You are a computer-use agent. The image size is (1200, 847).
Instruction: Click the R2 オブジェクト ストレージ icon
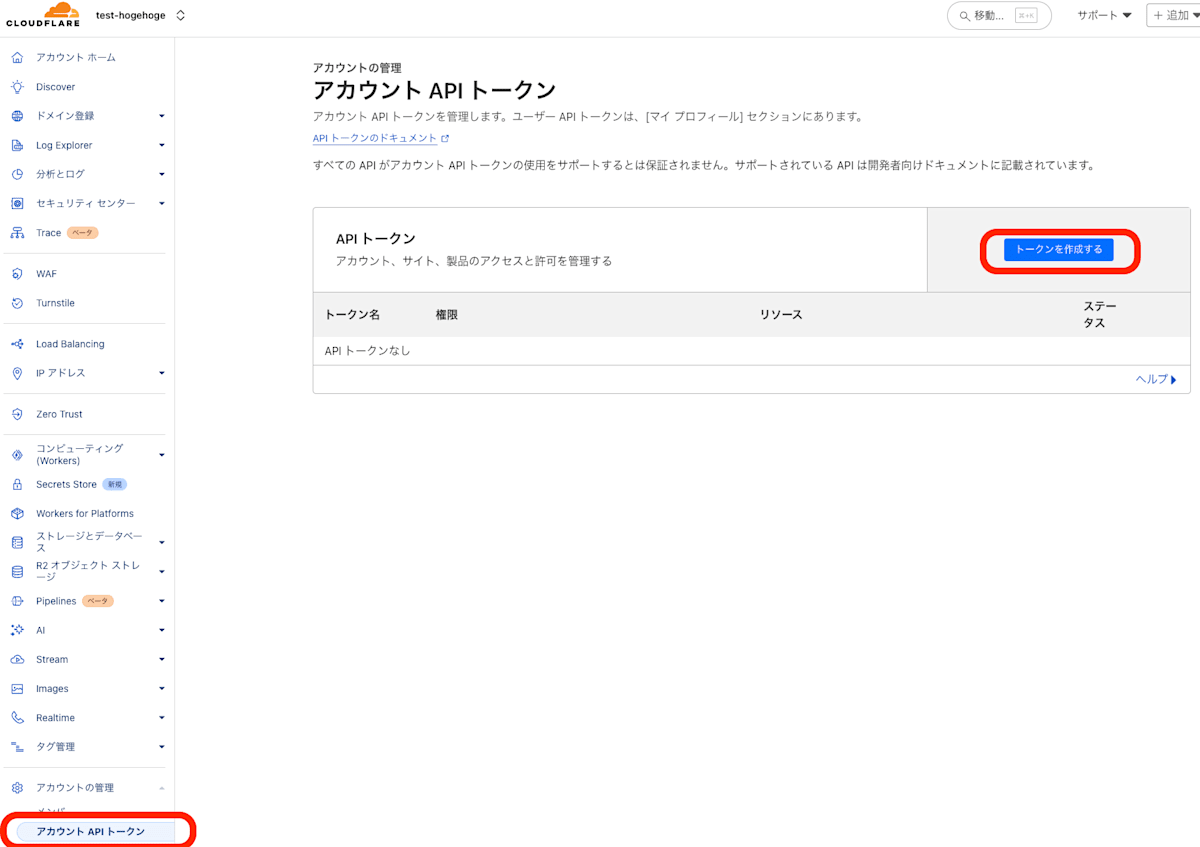tap(17, 571)
